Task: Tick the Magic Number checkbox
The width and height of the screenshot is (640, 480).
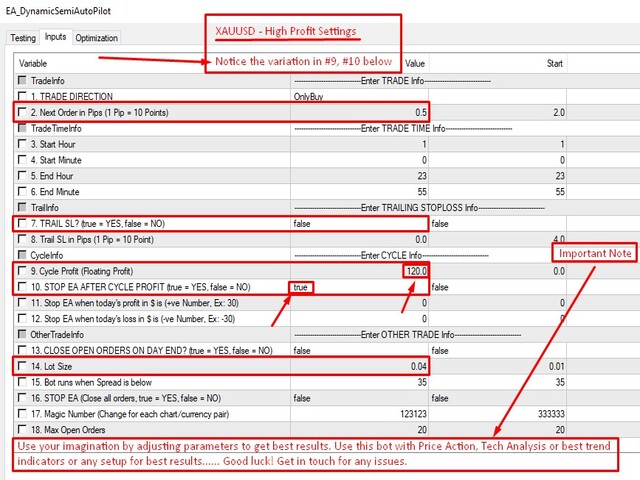Action: coord(22,414)
